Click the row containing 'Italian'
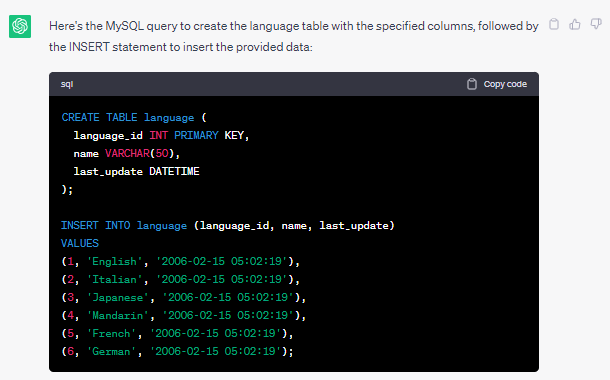The image size is (610, 380). (x=181, y=279)
